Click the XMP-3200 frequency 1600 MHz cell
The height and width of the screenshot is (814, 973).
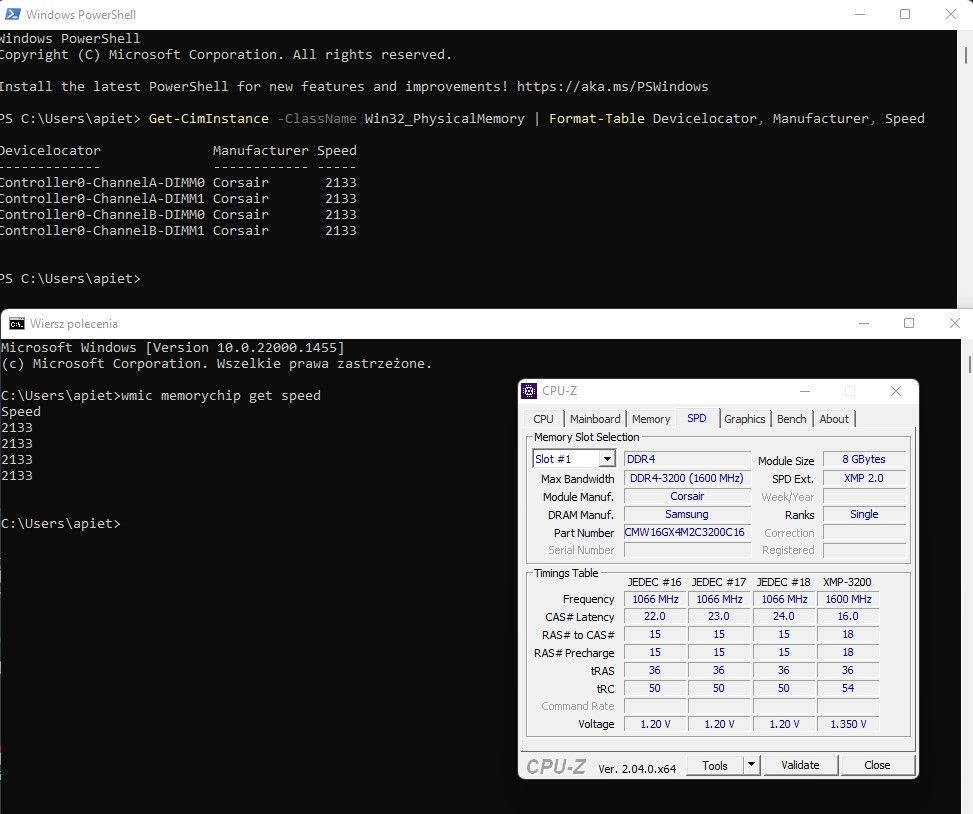click(848, 599)
